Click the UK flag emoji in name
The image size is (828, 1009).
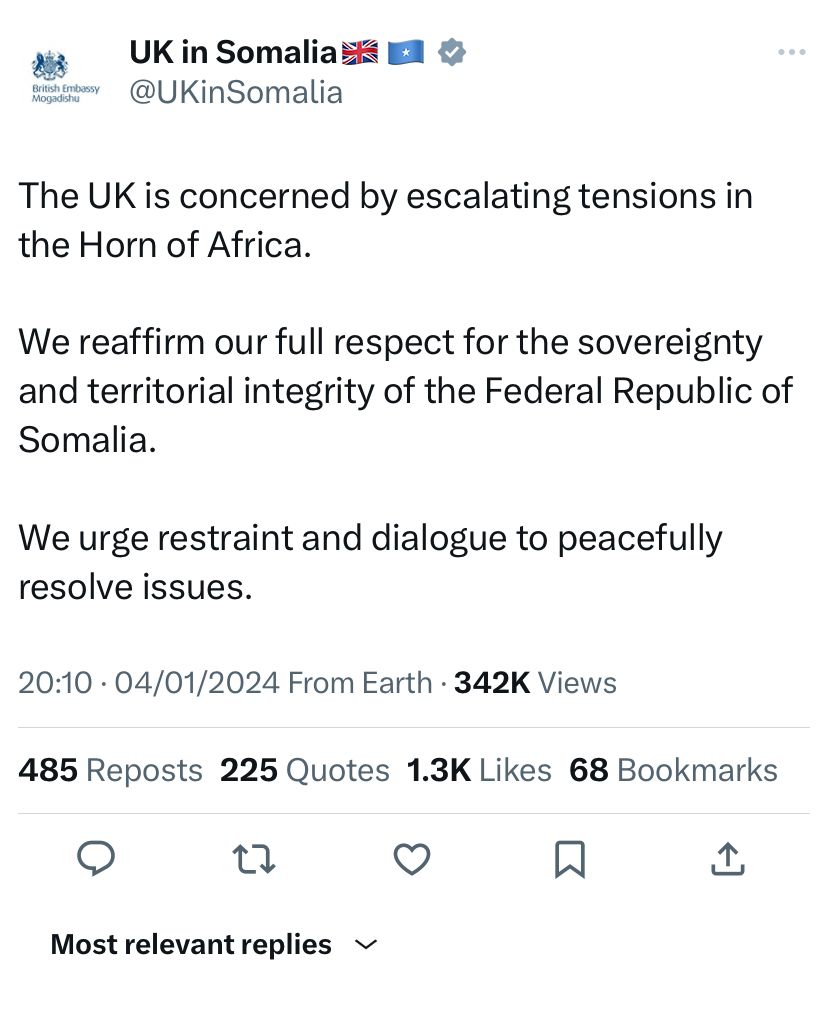click(360, 52)
